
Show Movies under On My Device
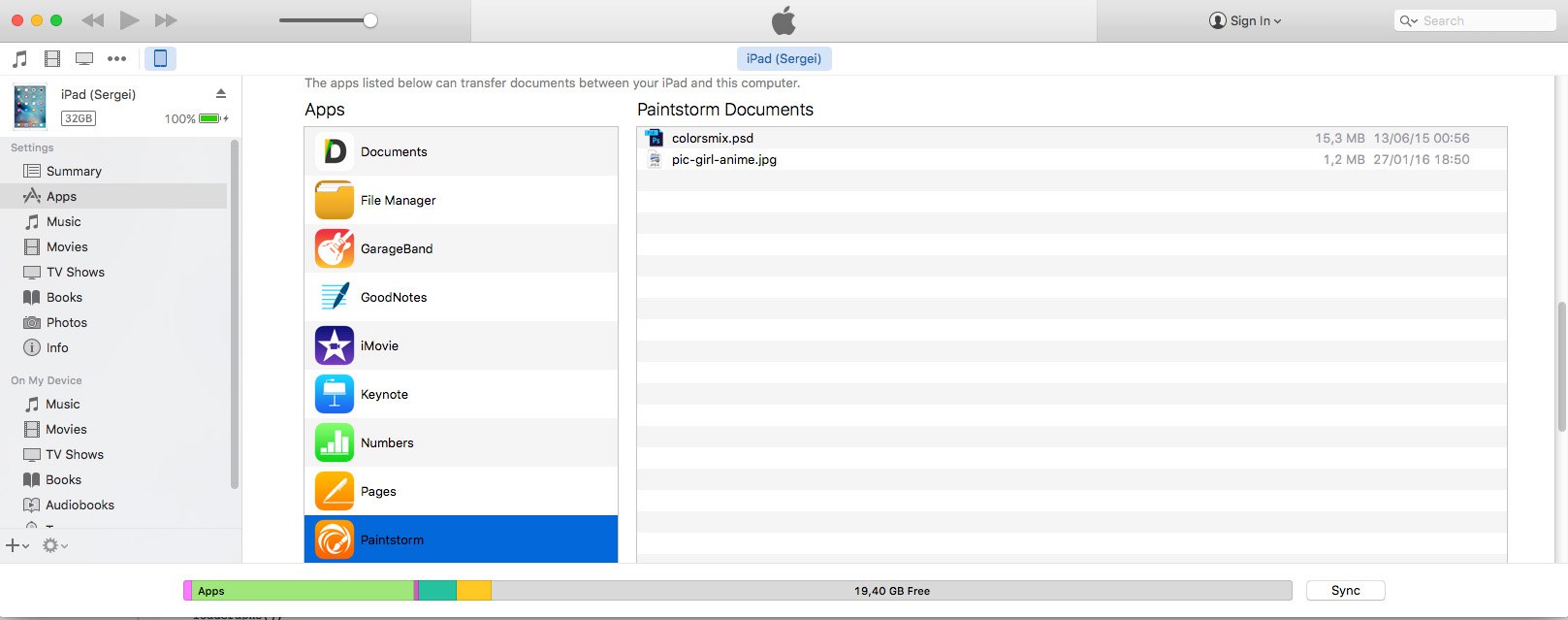point(113,429)
